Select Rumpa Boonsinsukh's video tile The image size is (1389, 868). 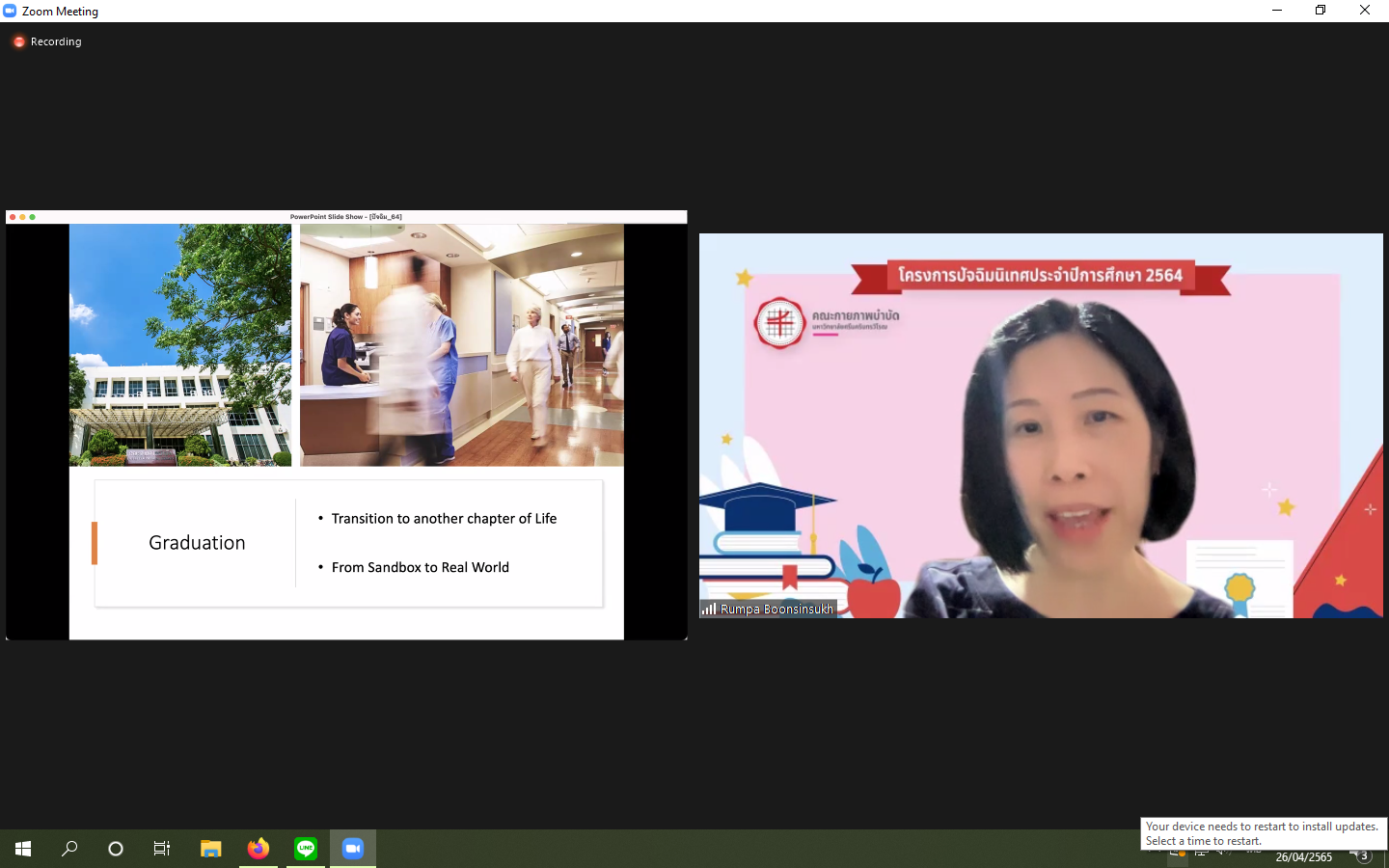(x=1041, y=425)
